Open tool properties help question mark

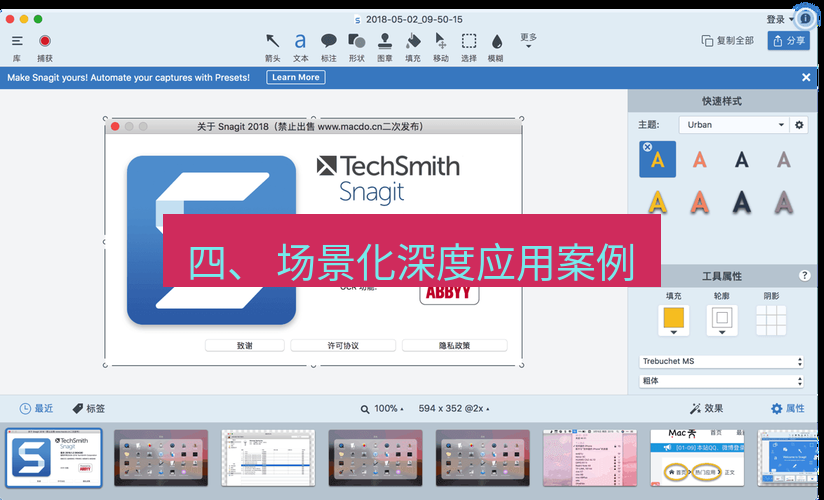pyautogui.click(x=805, y=275)
